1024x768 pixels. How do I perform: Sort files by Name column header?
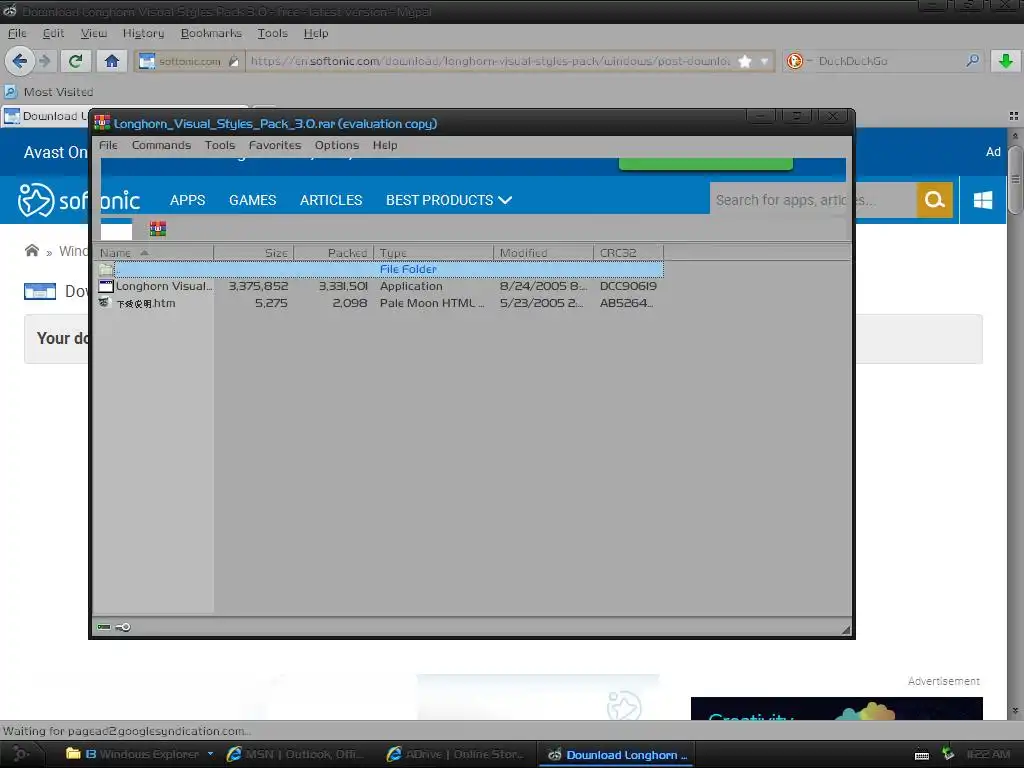click(154, 253)
